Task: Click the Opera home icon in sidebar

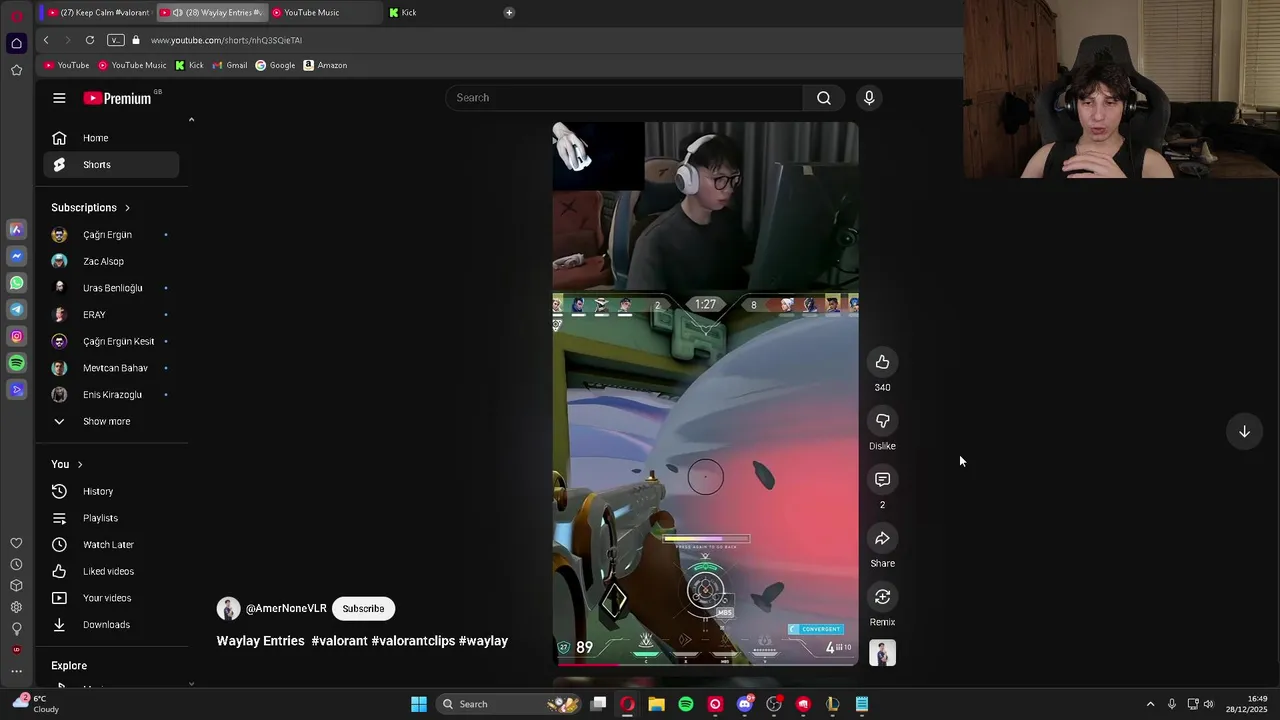Action: pyautogui.click(x=16, y=43)
